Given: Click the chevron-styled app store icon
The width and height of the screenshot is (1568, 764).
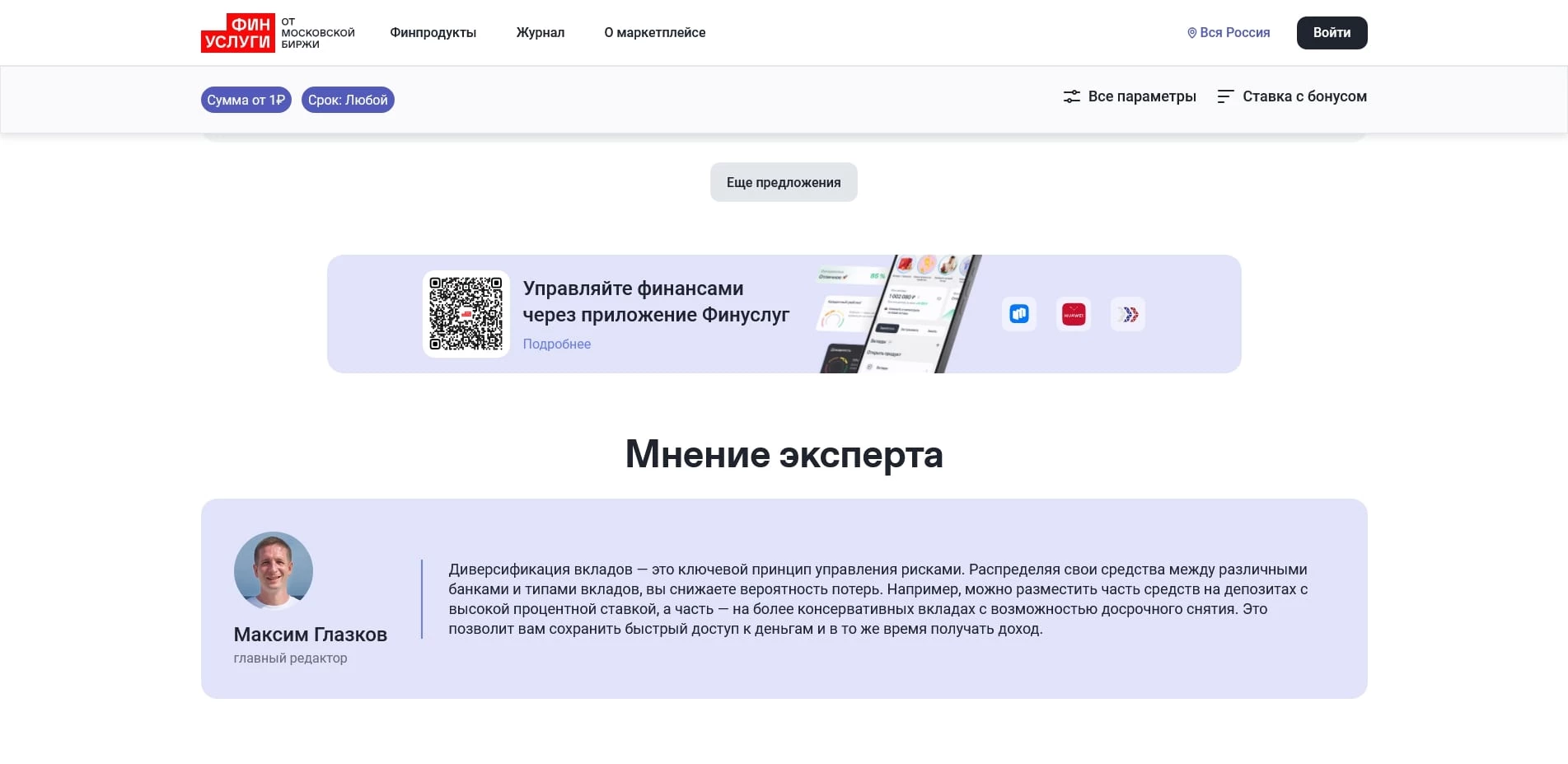Looking at the screenshot, I should pyautogui.click(x=1128, y=314).
